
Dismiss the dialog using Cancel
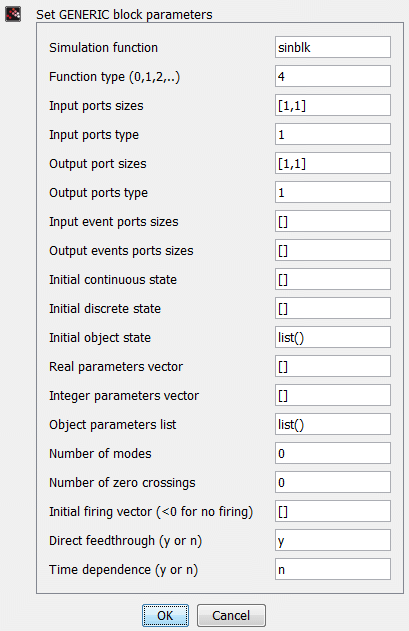(231, 615)
